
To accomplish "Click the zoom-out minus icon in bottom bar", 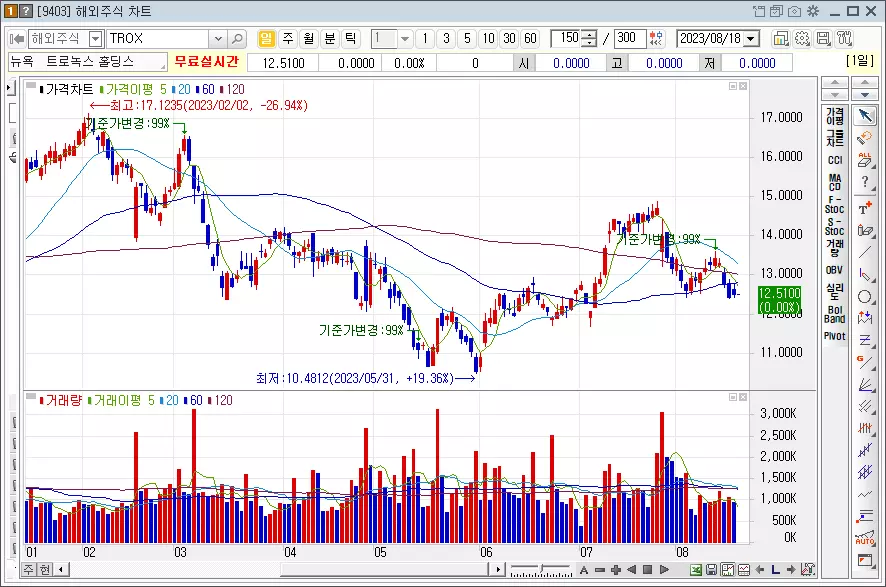I will pyautogui.click(x=600, y=569).
